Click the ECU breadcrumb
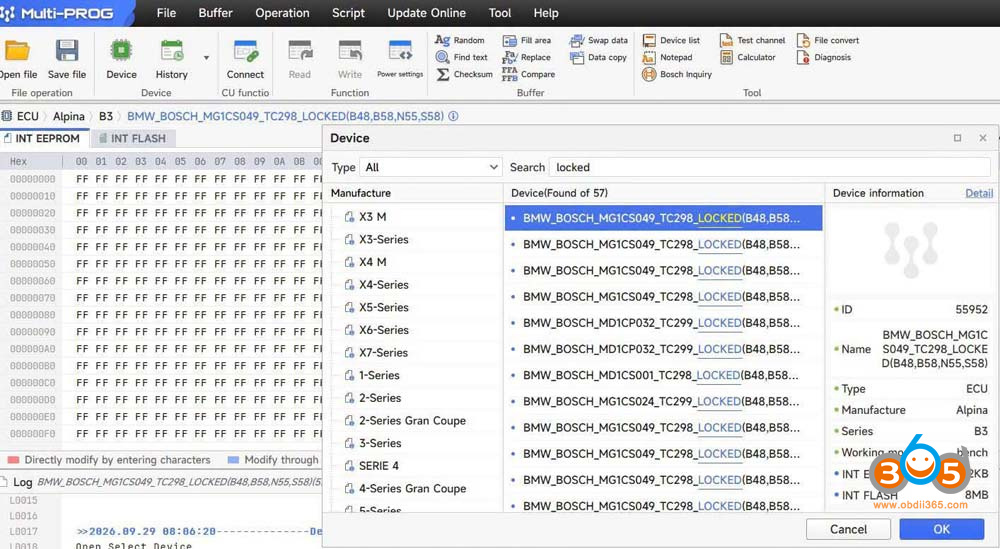This screenshot has width=1000, height=549. 27,117
